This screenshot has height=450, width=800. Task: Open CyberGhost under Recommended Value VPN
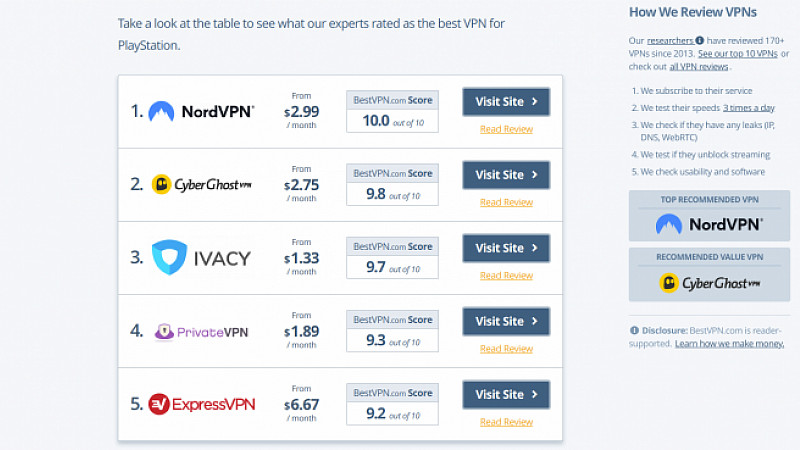pos(709,283)
